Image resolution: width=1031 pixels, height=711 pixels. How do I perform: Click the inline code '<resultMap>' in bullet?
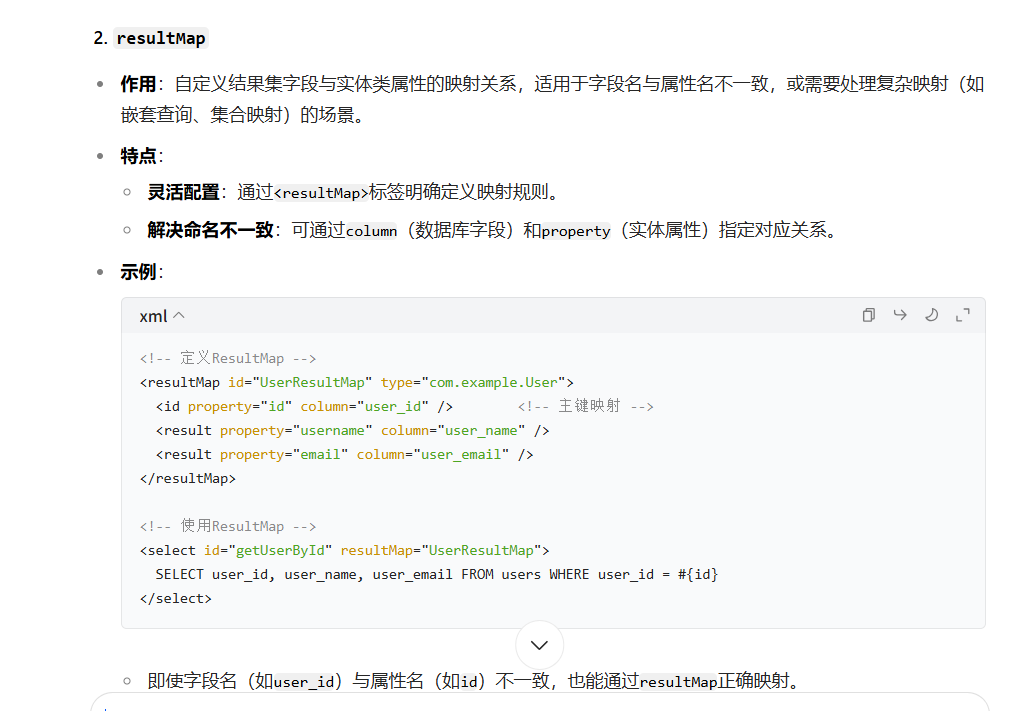coord(321,193)
